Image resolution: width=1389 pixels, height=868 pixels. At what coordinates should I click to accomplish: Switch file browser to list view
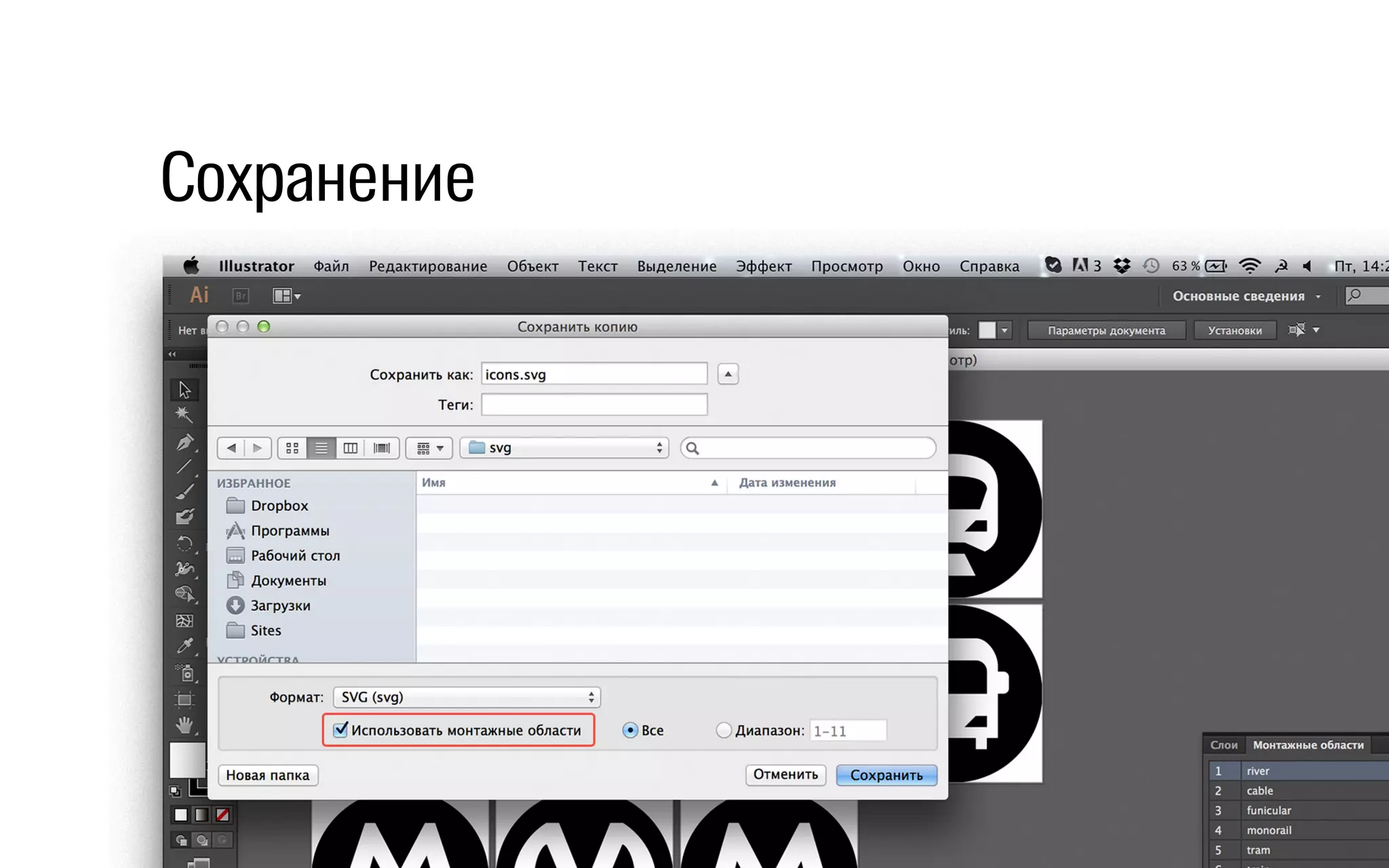(x=321, y=448)
